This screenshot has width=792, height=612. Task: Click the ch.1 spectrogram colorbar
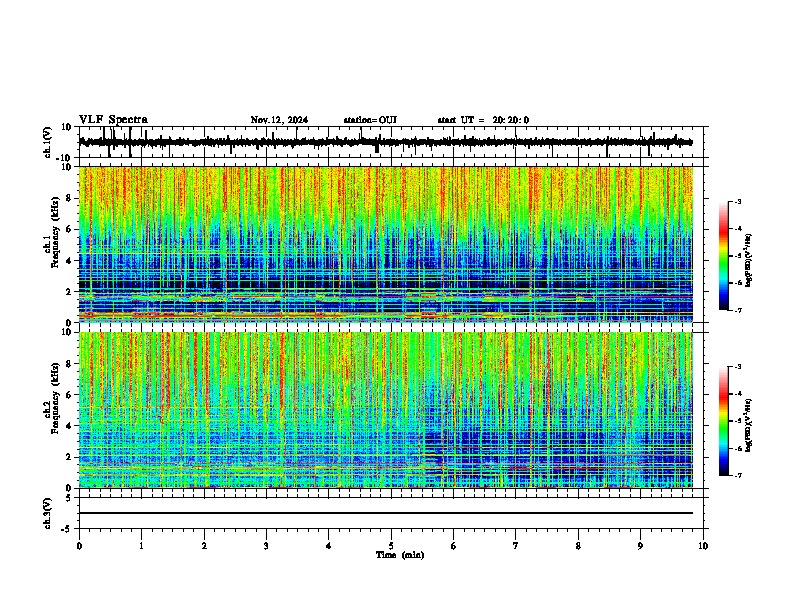(x=724, y=256)
